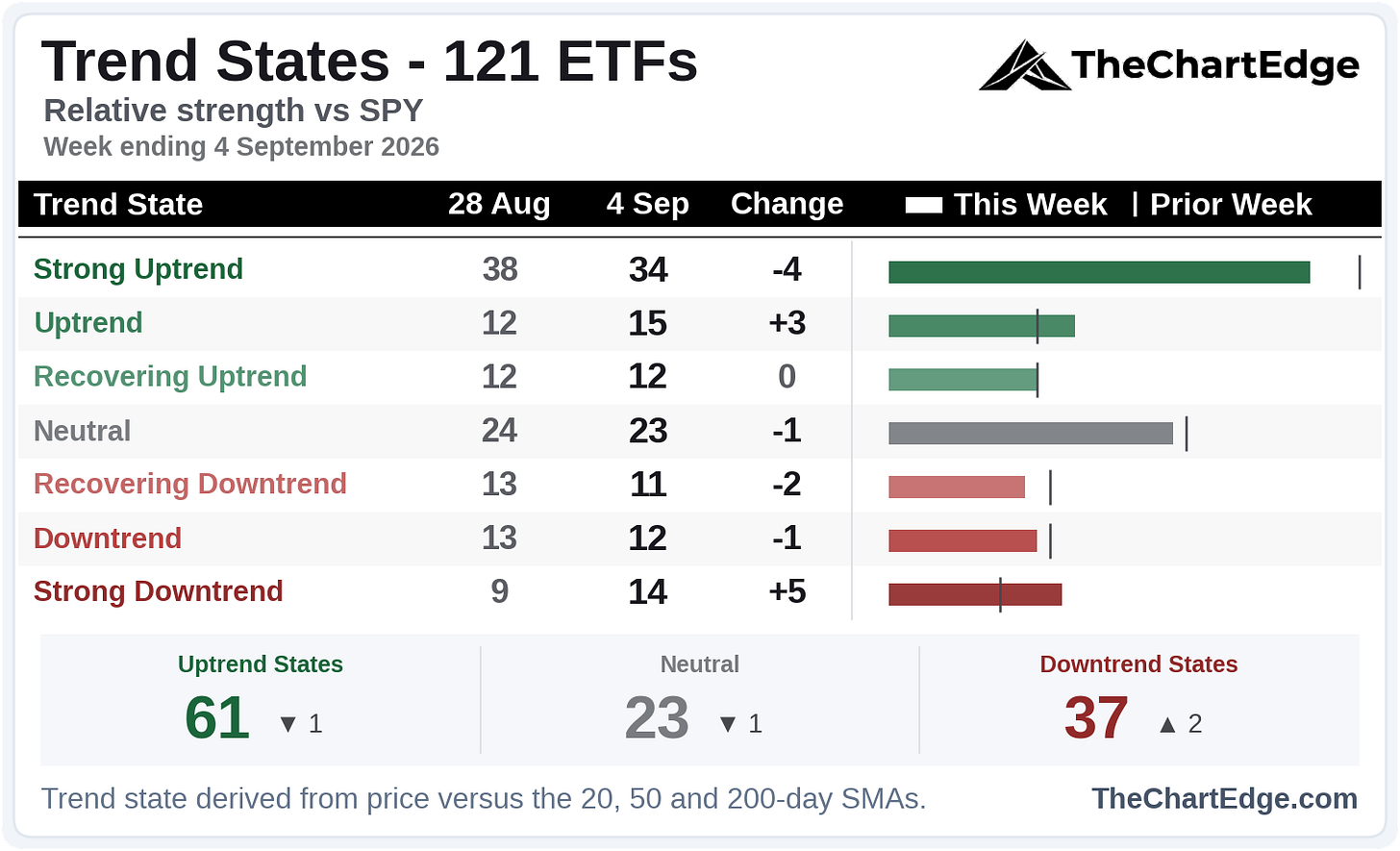Select the Trend State column header
This screenshot has height=851, width=1400.
click(118, 205)
